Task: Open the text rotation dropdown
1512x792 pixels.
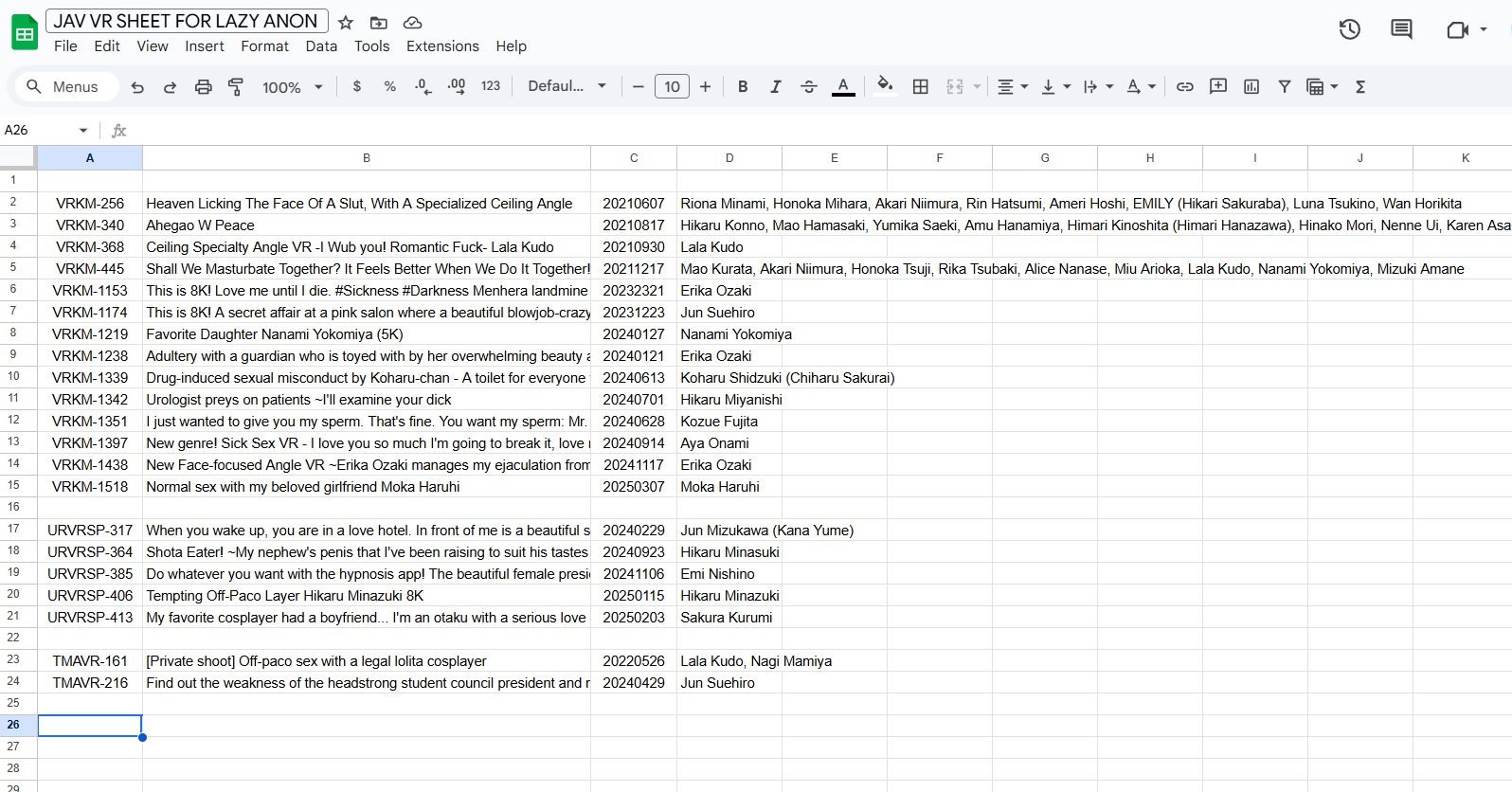Action: point(1141,86)
